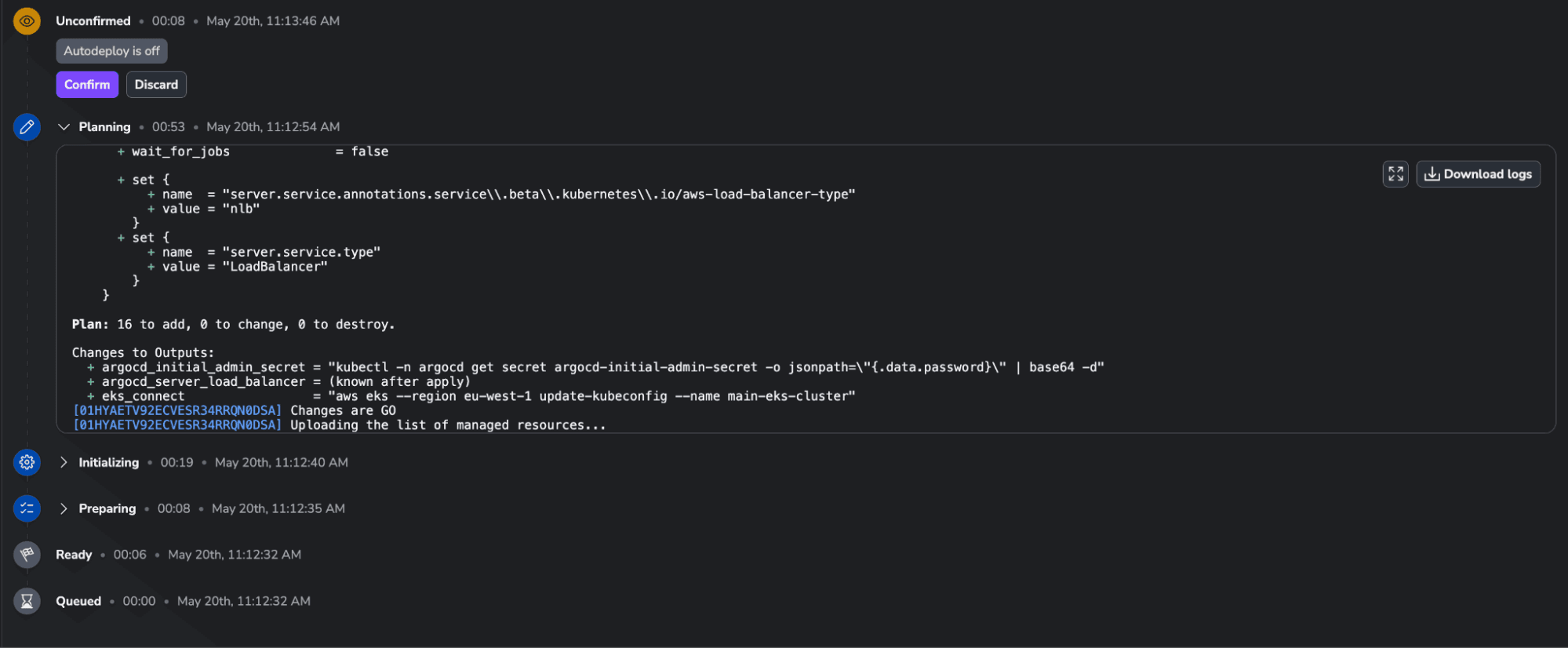The image size is (1568, 648).
Task: Click the flag icon next to Ready
Action: coord(27,554)
